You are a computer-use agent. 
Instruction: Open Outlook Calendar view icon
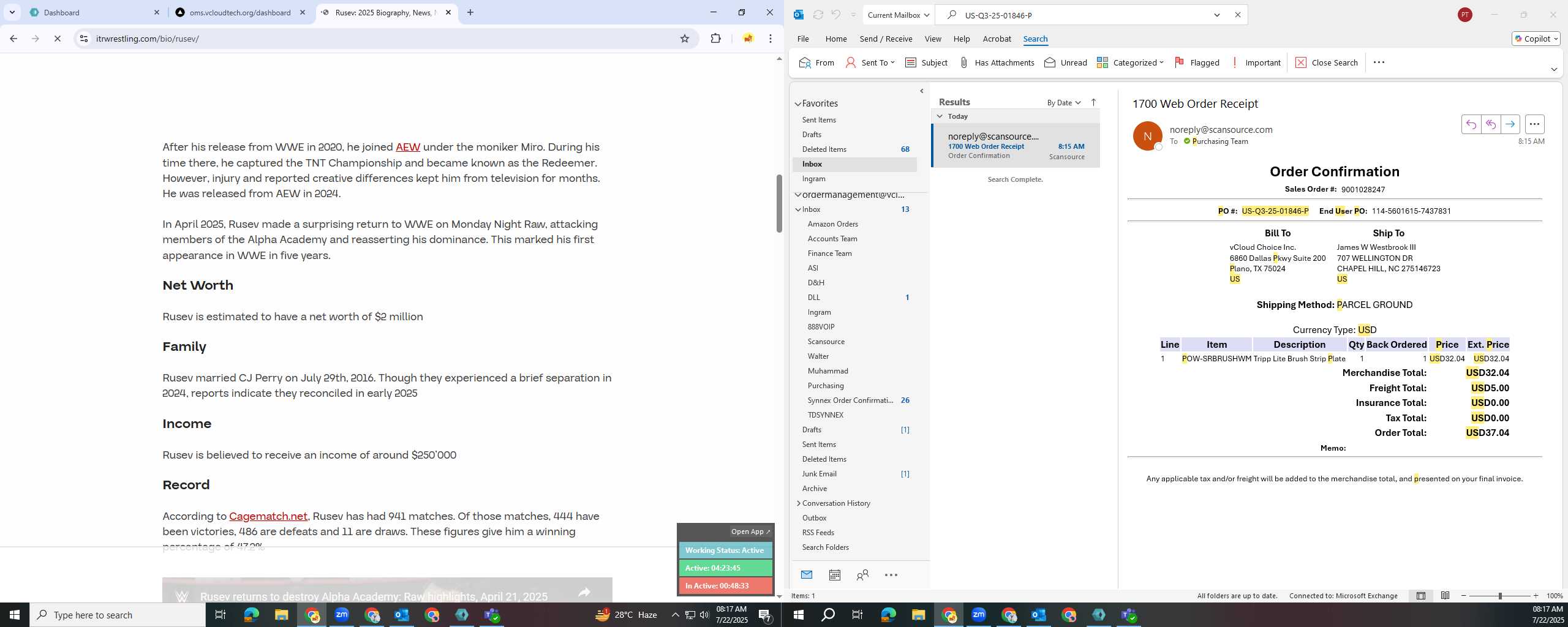click(x=834, y=575)
